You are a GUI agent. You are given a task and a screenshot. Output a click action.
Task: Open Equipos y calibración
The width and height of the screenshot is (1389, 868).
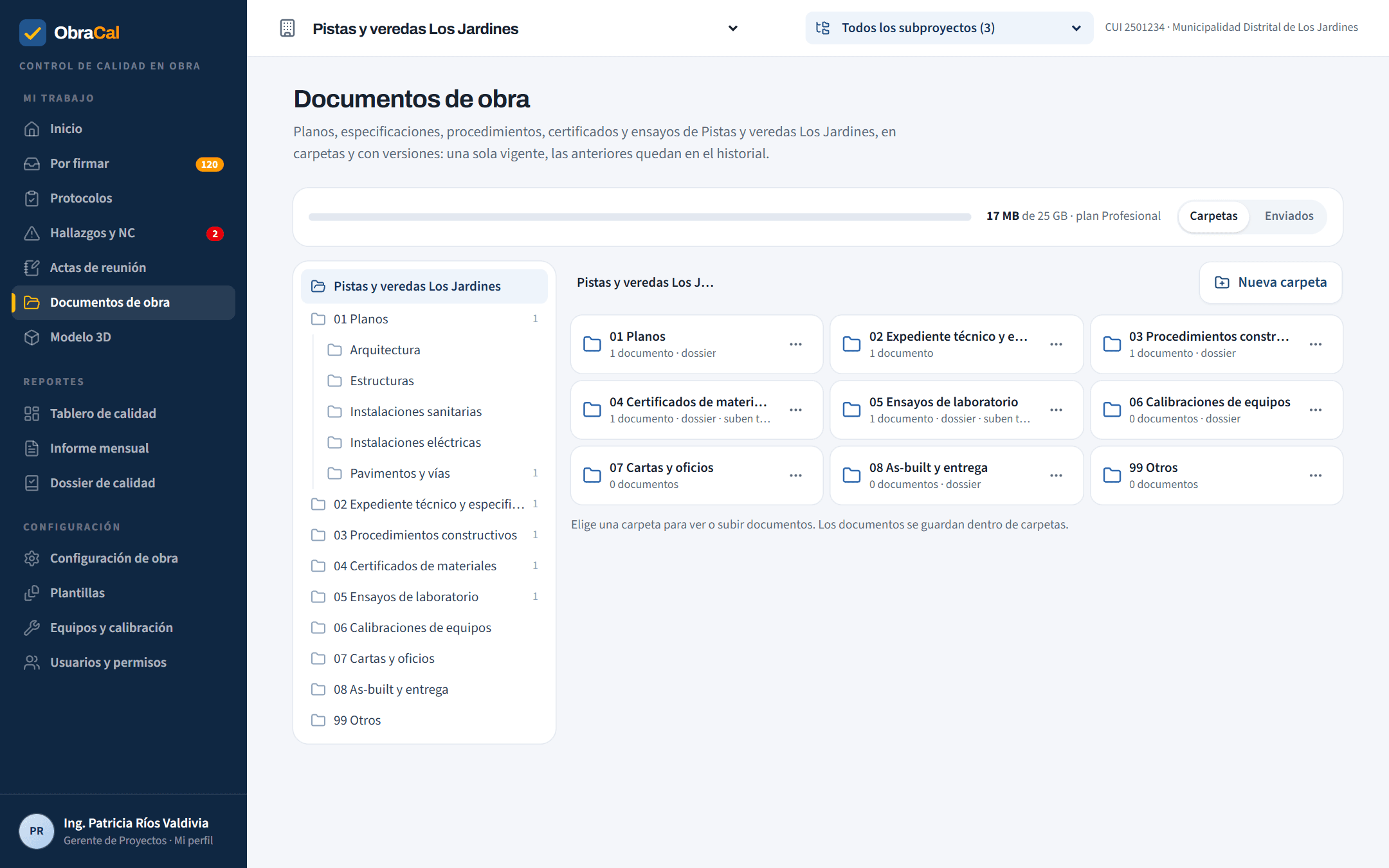pos(123,628)
